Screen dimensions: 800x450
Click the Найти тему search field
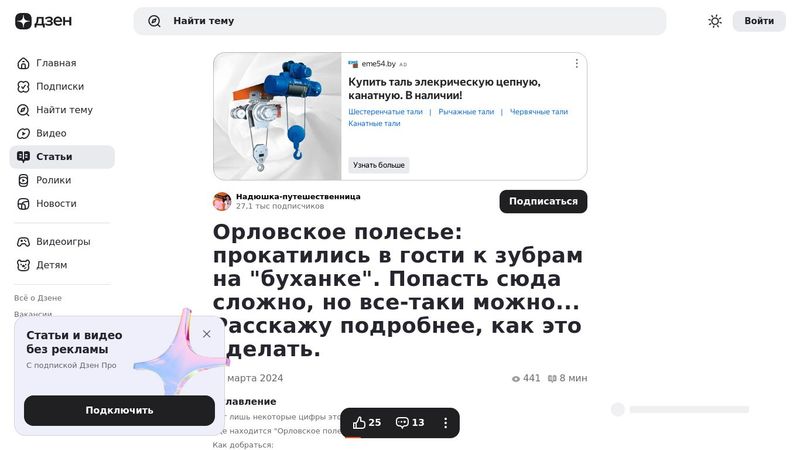pyautogui.click(x=399, y=21)
